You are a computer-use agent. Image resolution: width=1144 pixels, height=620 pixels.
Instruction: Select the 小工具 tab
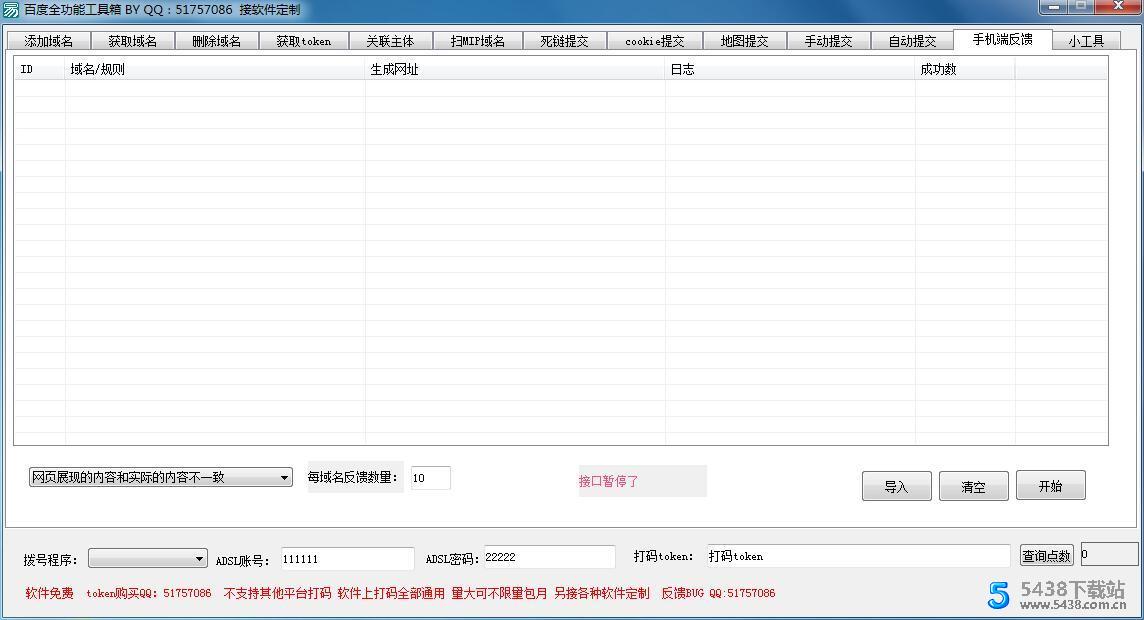click(1086, 41)
